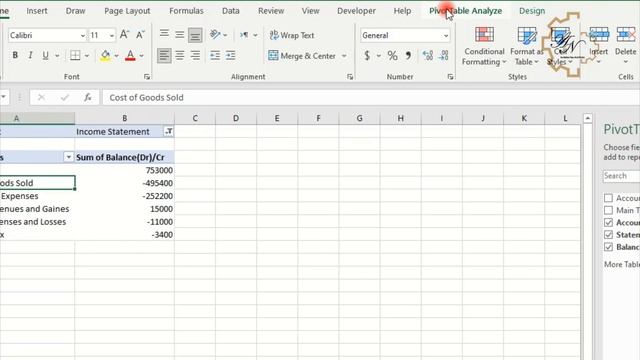Viewport: 640px width, 360px height.
Task: Open fill color dropdown arrow
Action: point(116,56)
